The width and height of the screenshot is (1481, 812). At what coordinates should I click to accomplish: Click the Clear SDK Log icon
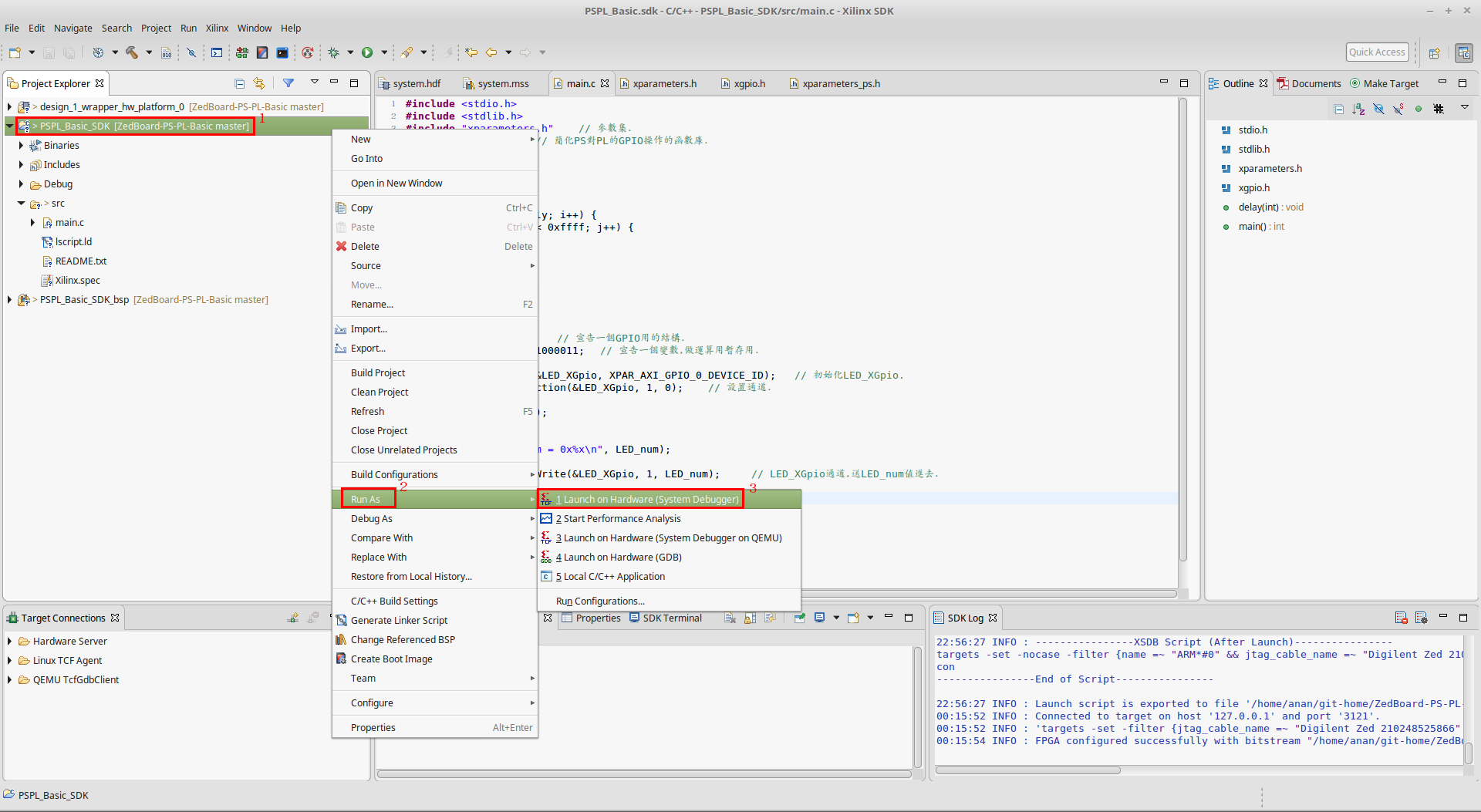(1402, 618)
